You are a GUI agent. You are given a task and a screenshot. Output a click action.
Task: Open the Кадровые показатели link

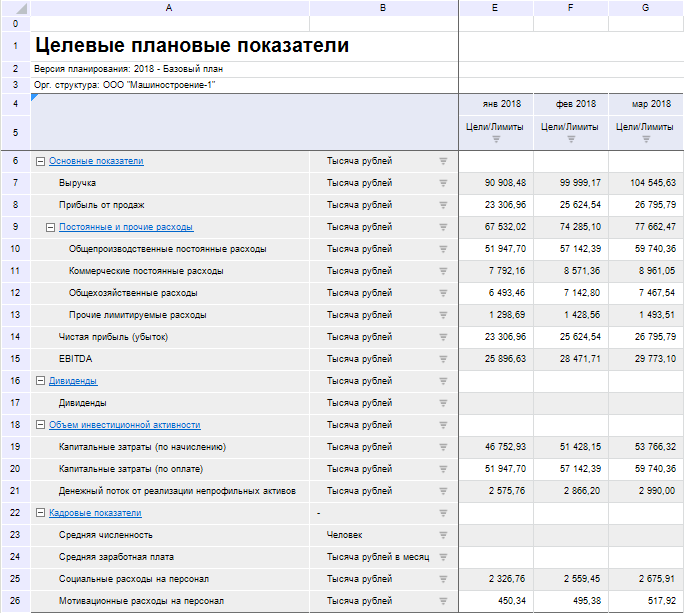(95, 513)
